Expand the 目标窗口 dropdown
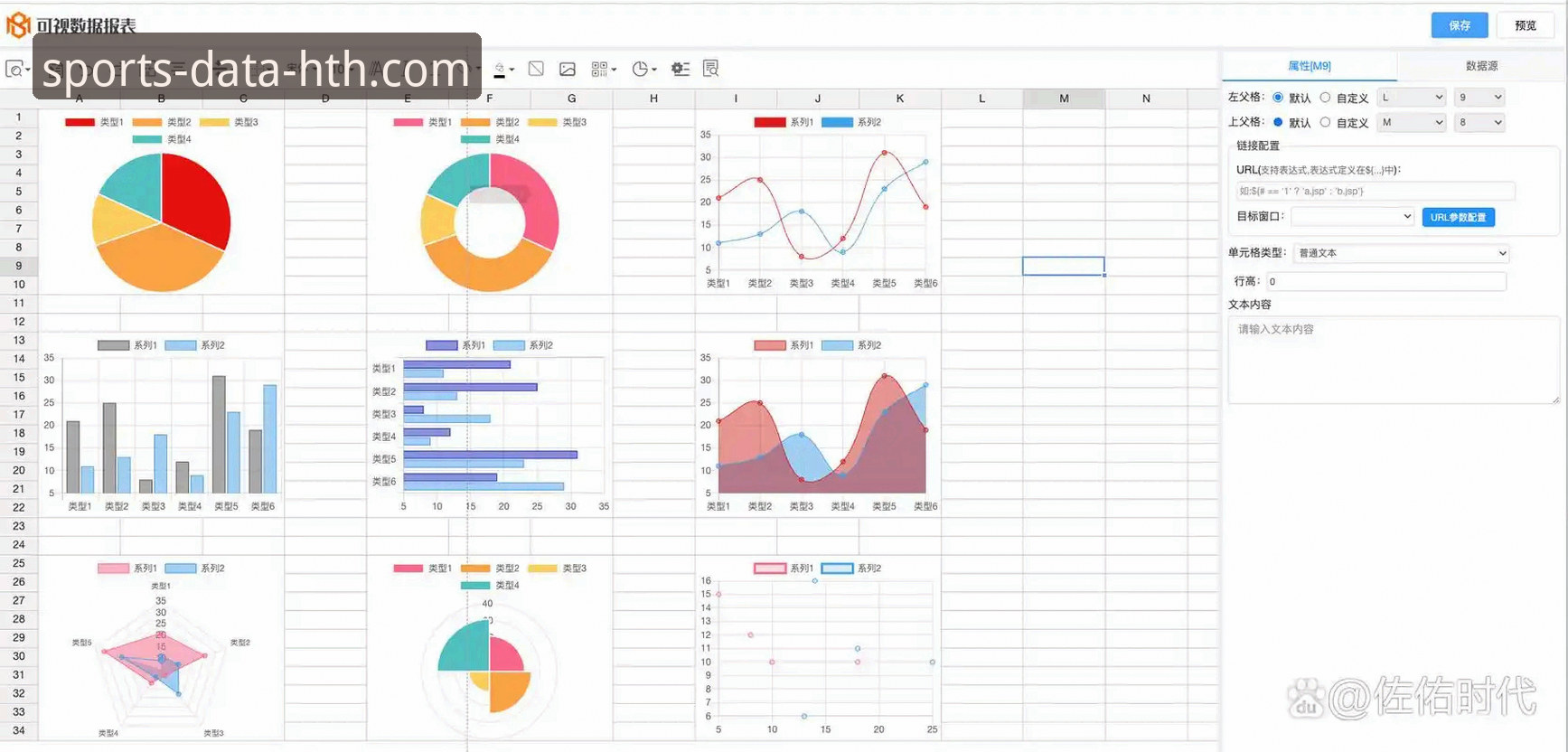 [1352, 217]
